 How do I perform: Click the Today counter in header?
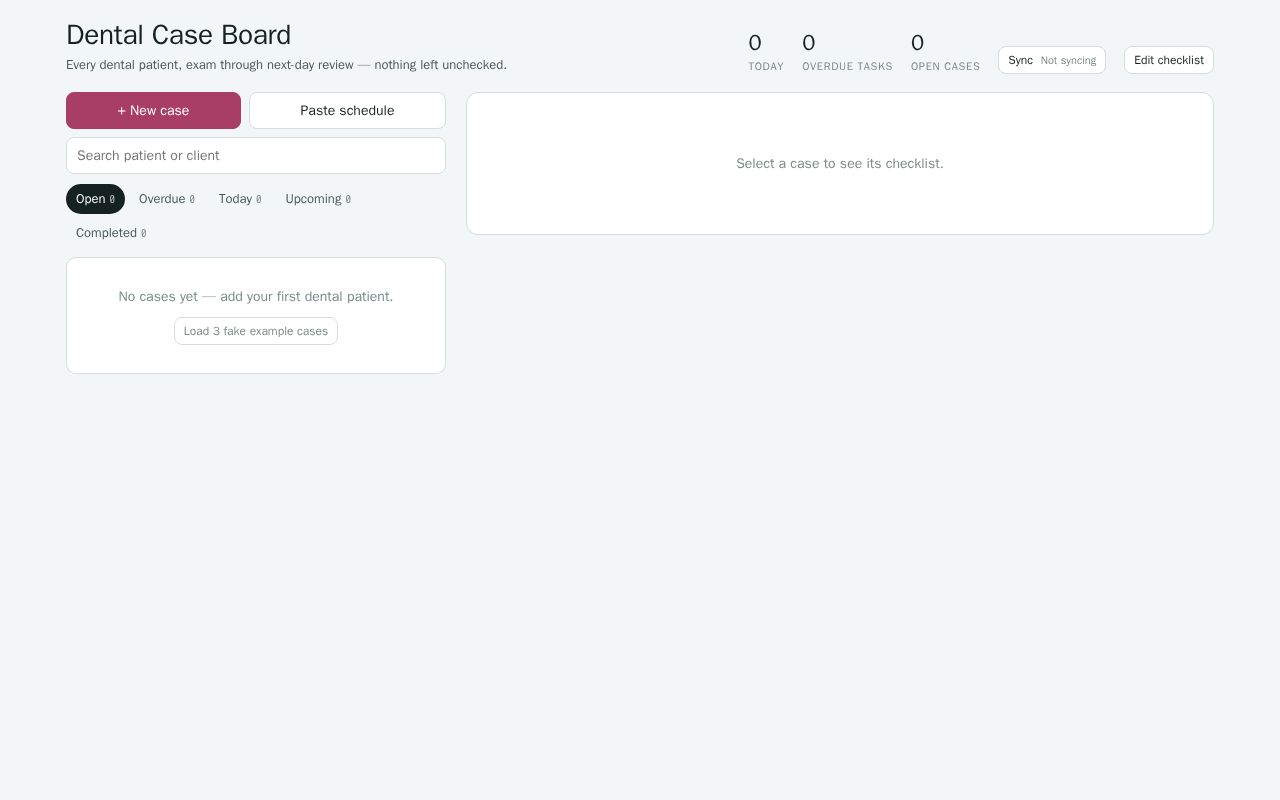pyautogui.click(x=766, y=52)
